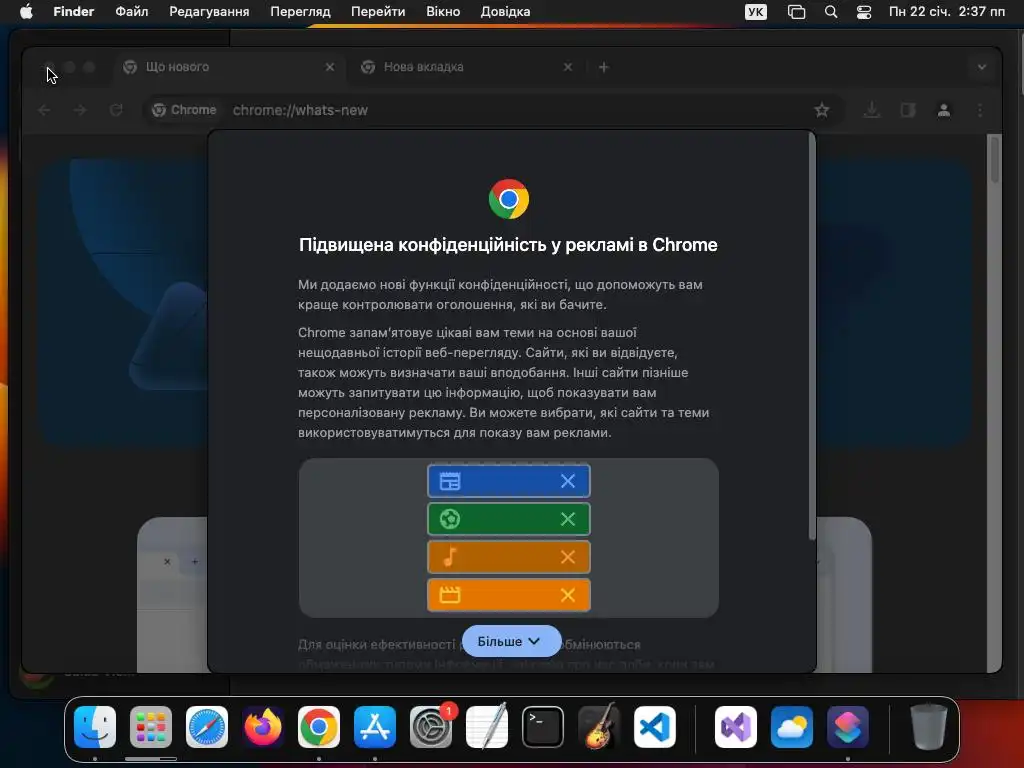Click the news icon on blue chip
1024x768 pixels.
(450, 481)
